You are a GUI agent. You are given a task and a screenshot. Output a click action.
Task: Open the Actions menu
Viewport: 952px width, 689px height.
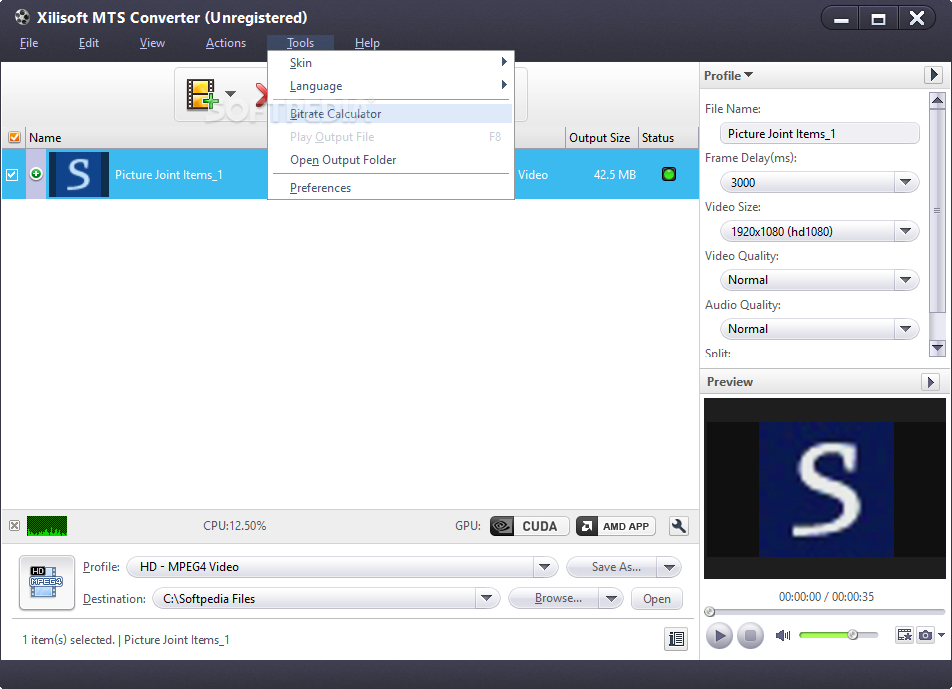(226, 43)
